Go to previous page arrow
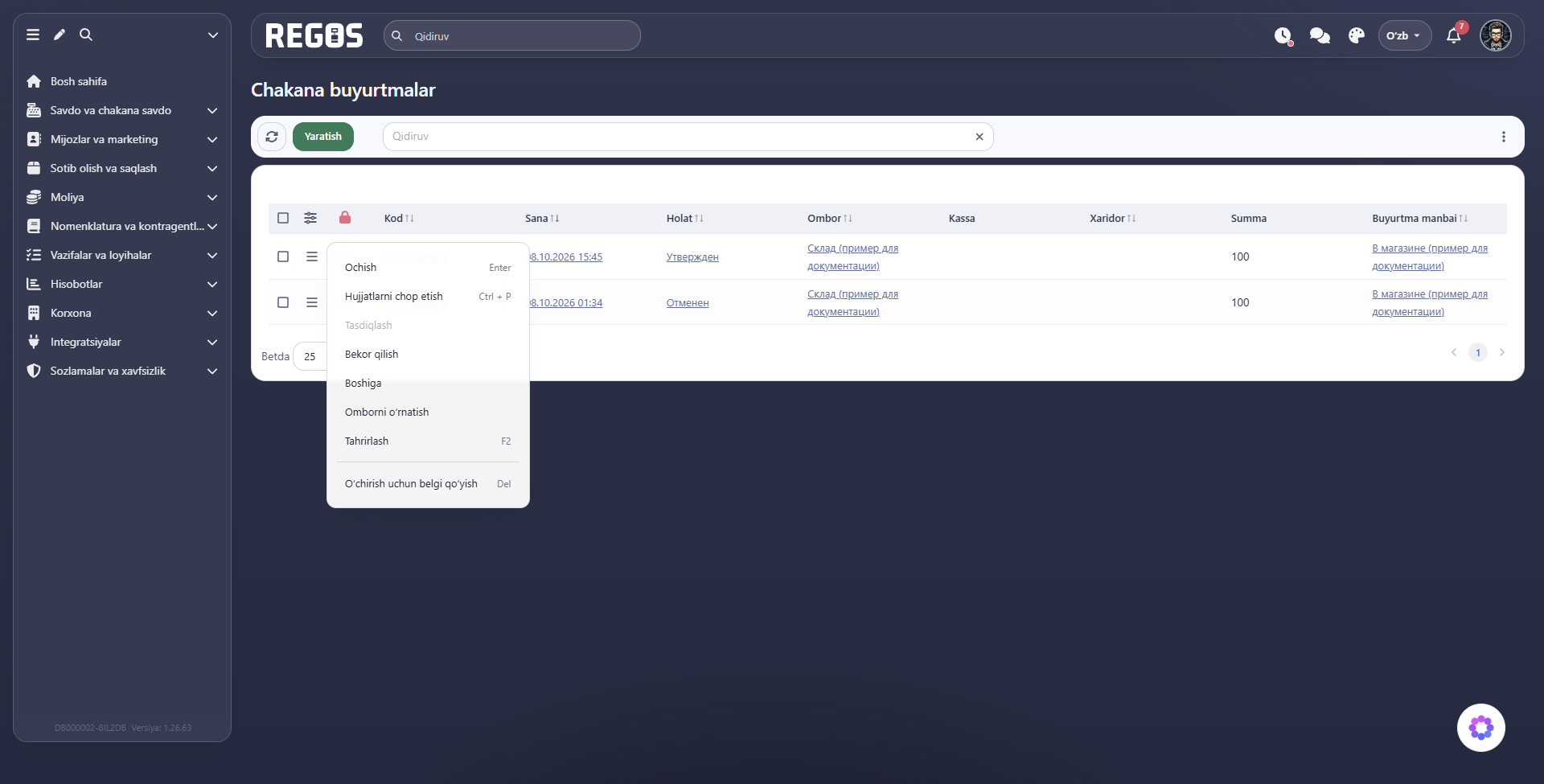1544x784 pixels. tap(1454, 352)
